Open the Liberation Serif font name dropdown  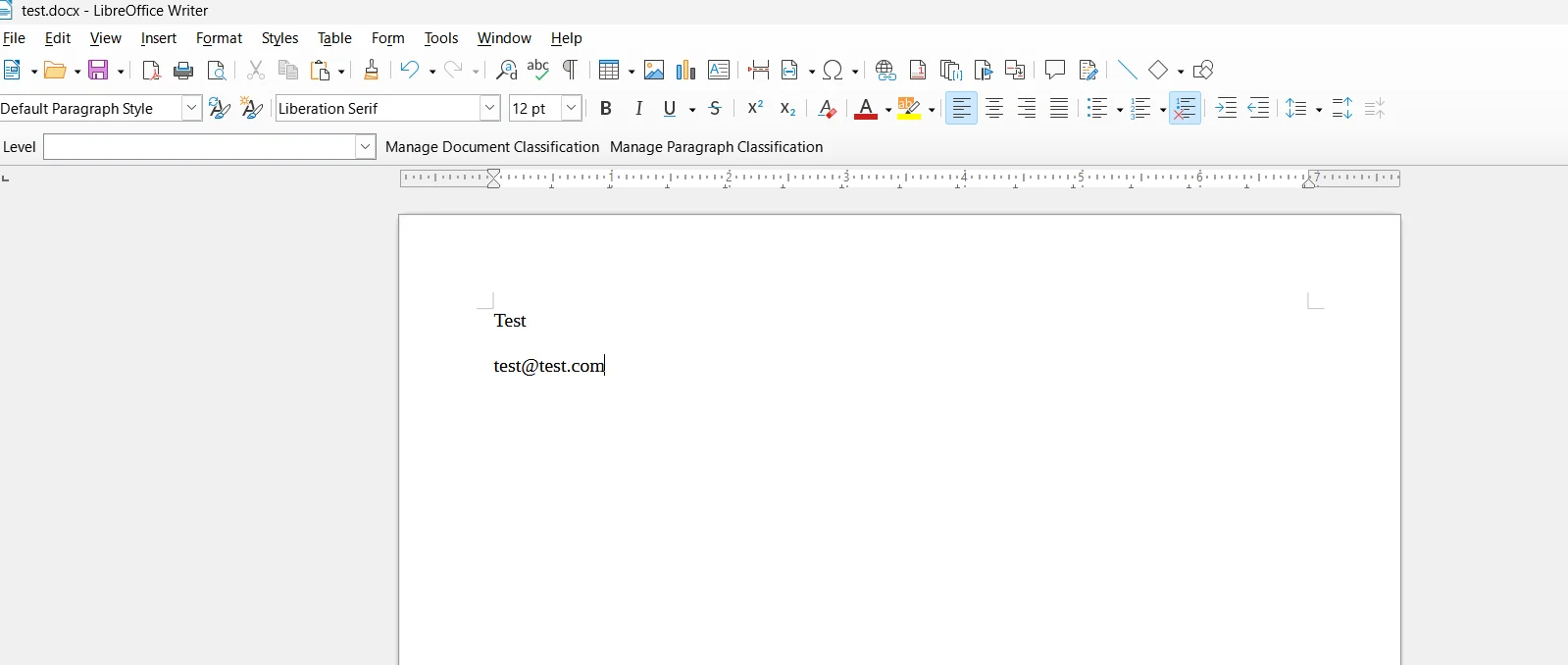click(490, 109)
